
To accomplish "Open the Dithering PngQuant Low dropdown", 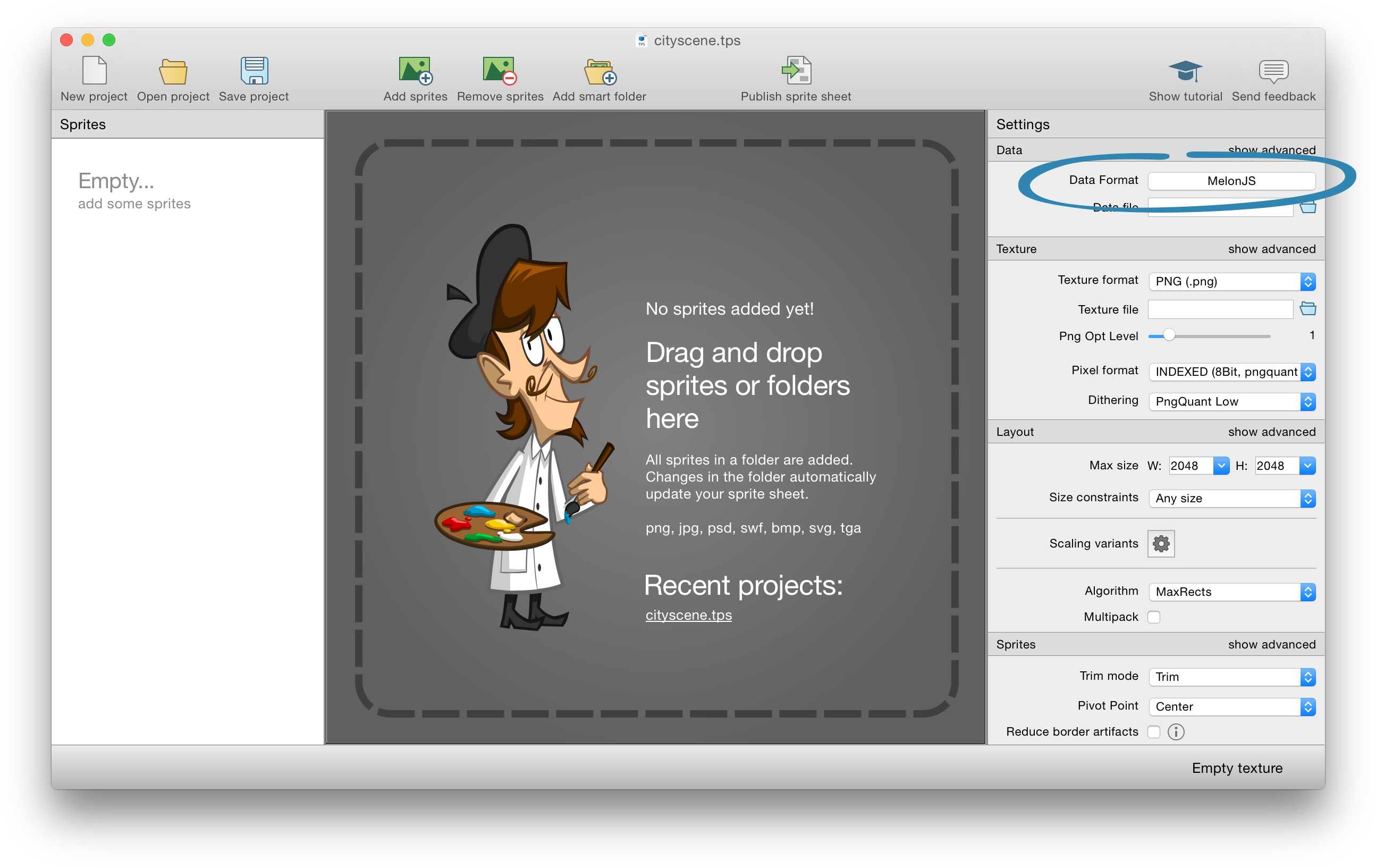I will pyautogui.click(x=1231, y=401).
